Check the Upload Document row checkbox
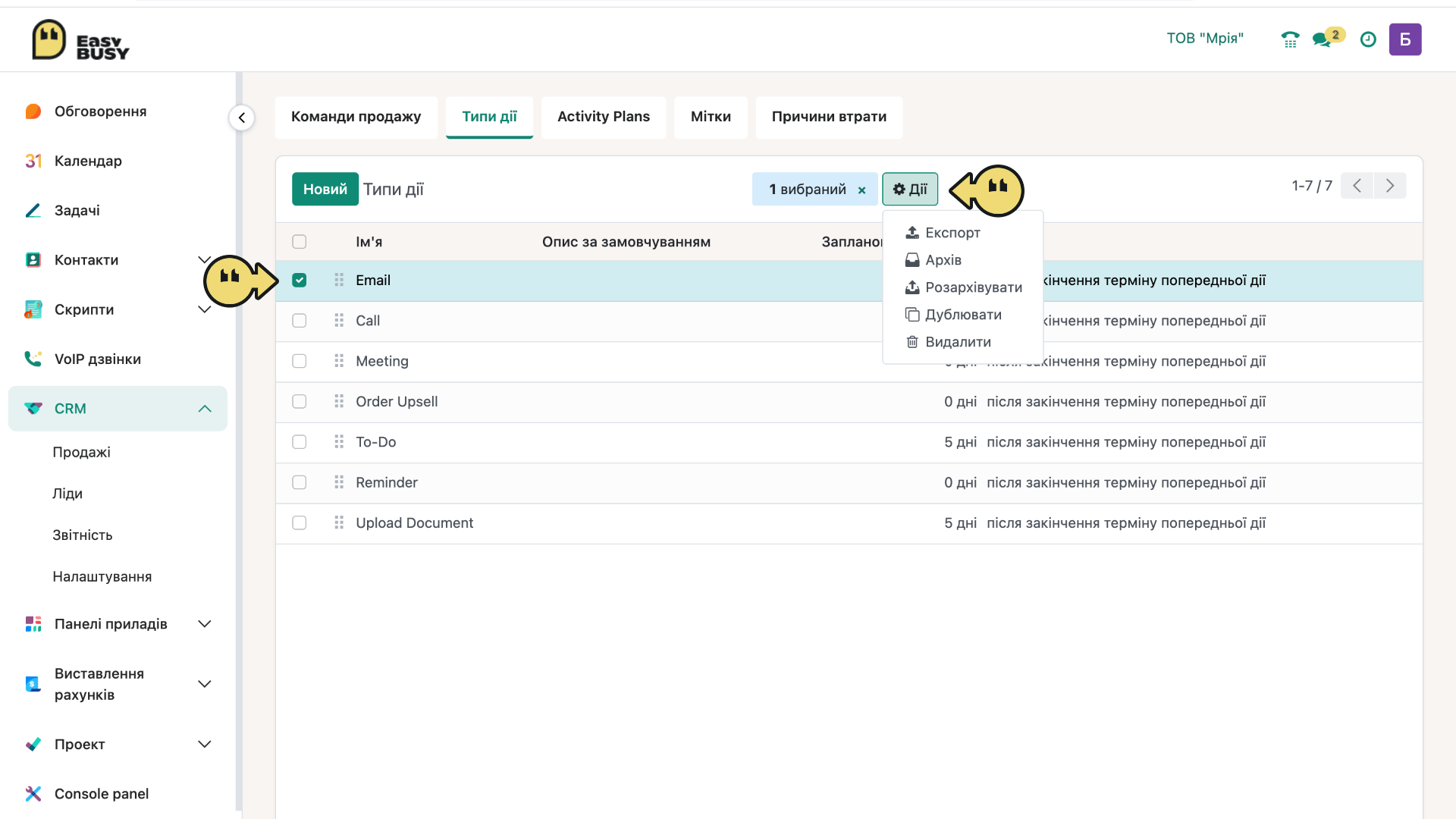This screenshot has width=1456, height=819. pyautogui.click(x=300, y=522)
